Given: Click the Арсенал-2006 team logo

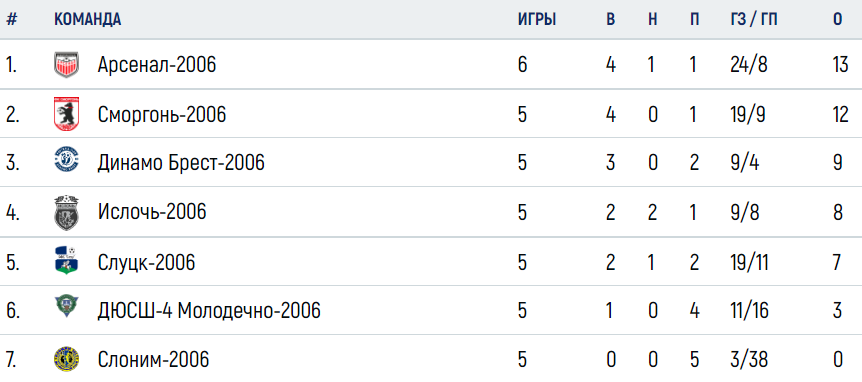Looking at the screenshot, I should pyautogui.click(x=67, y=65).
